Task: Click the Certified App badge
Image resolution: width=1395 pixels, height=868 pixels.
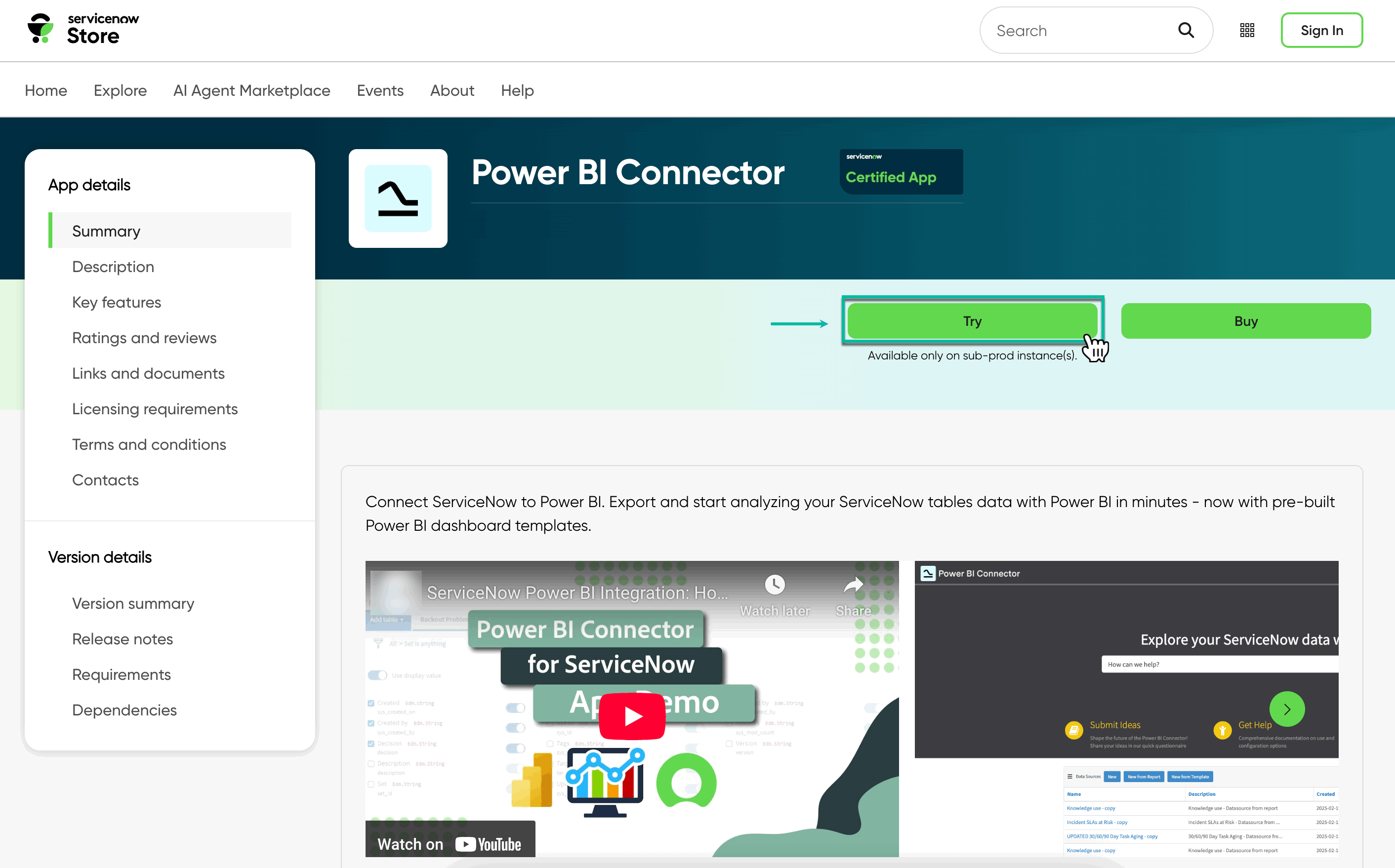Action: tap(901, 172)
